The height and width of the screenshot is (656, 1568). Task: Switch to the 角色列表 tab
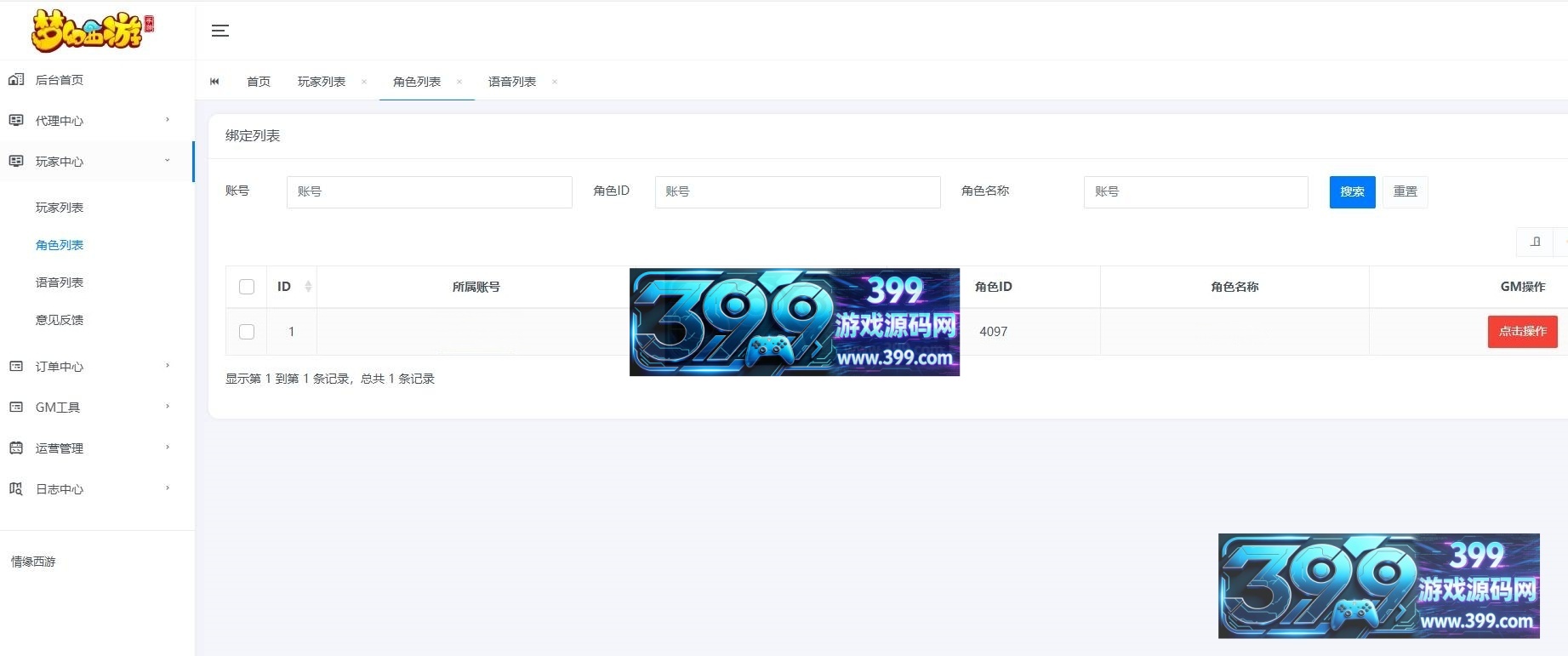coord(417,82)
